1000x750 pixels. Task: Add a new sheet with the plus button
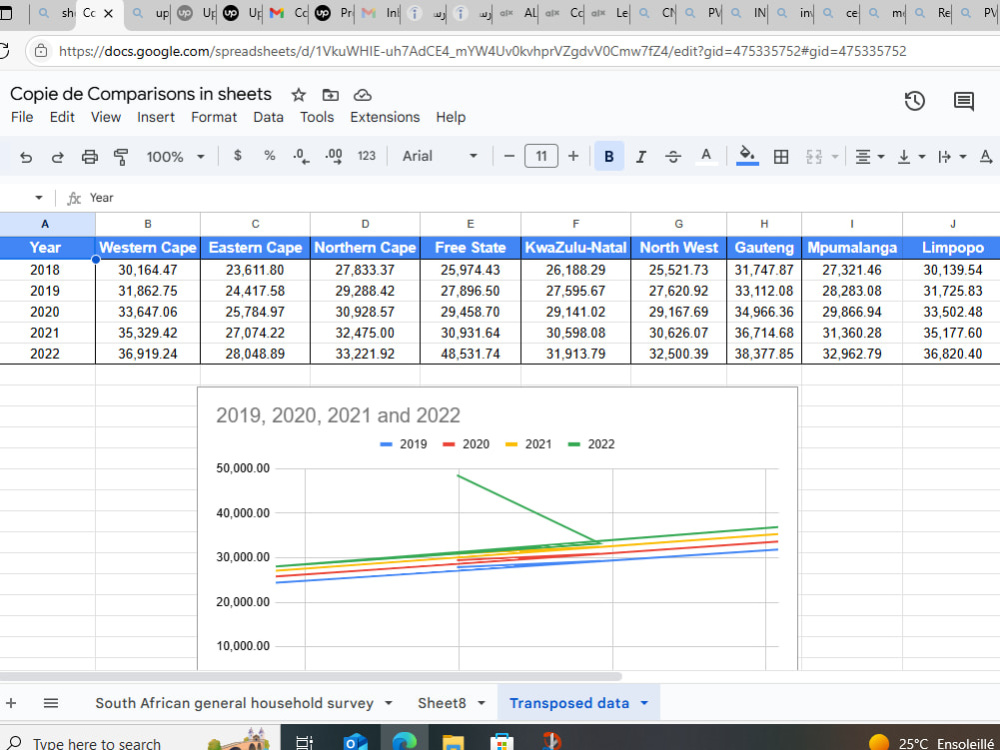pyautogui.click(x=10, y=703)
